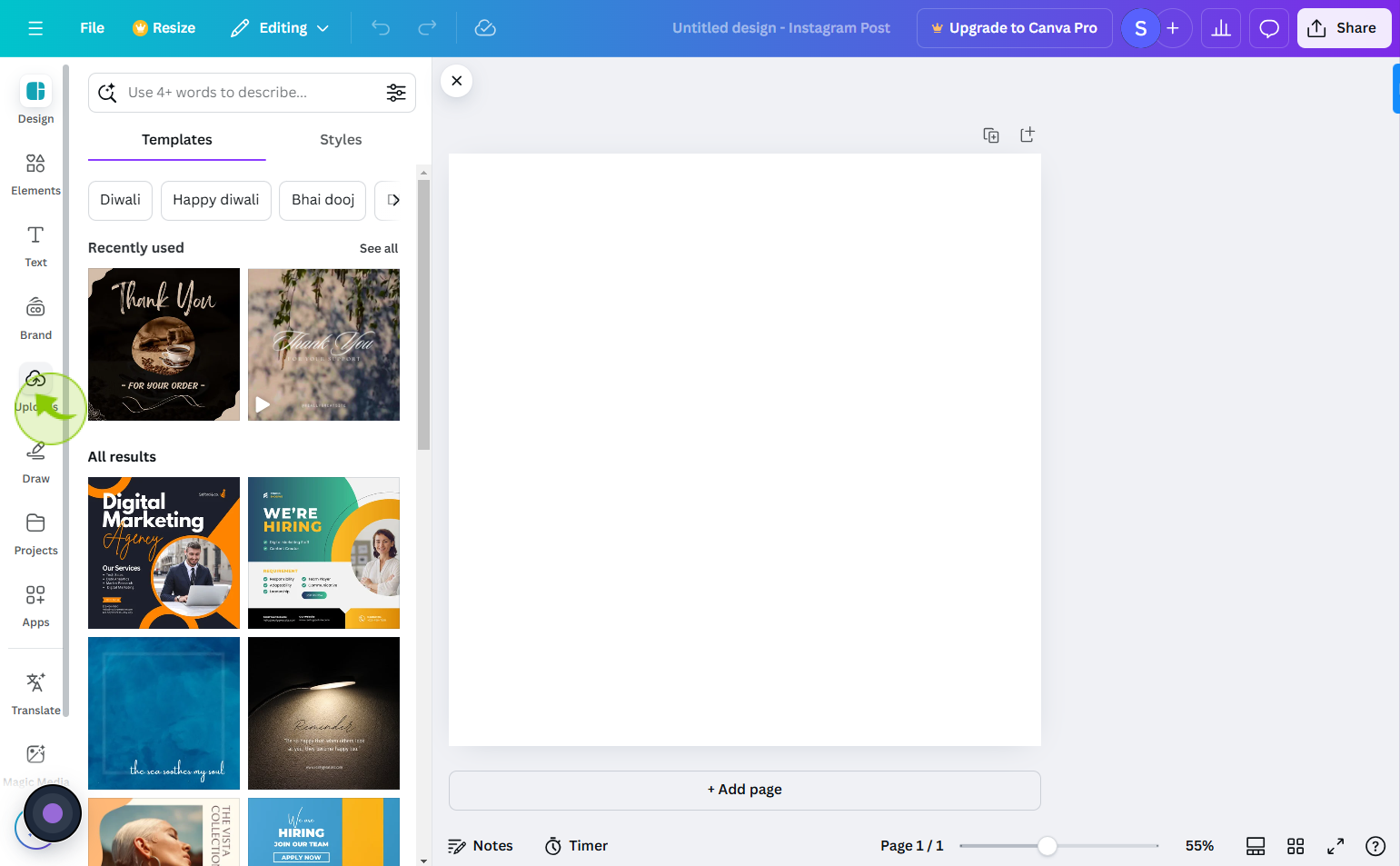Open the hamburger main menu
1400x866 pixels.
click(35, 28)
